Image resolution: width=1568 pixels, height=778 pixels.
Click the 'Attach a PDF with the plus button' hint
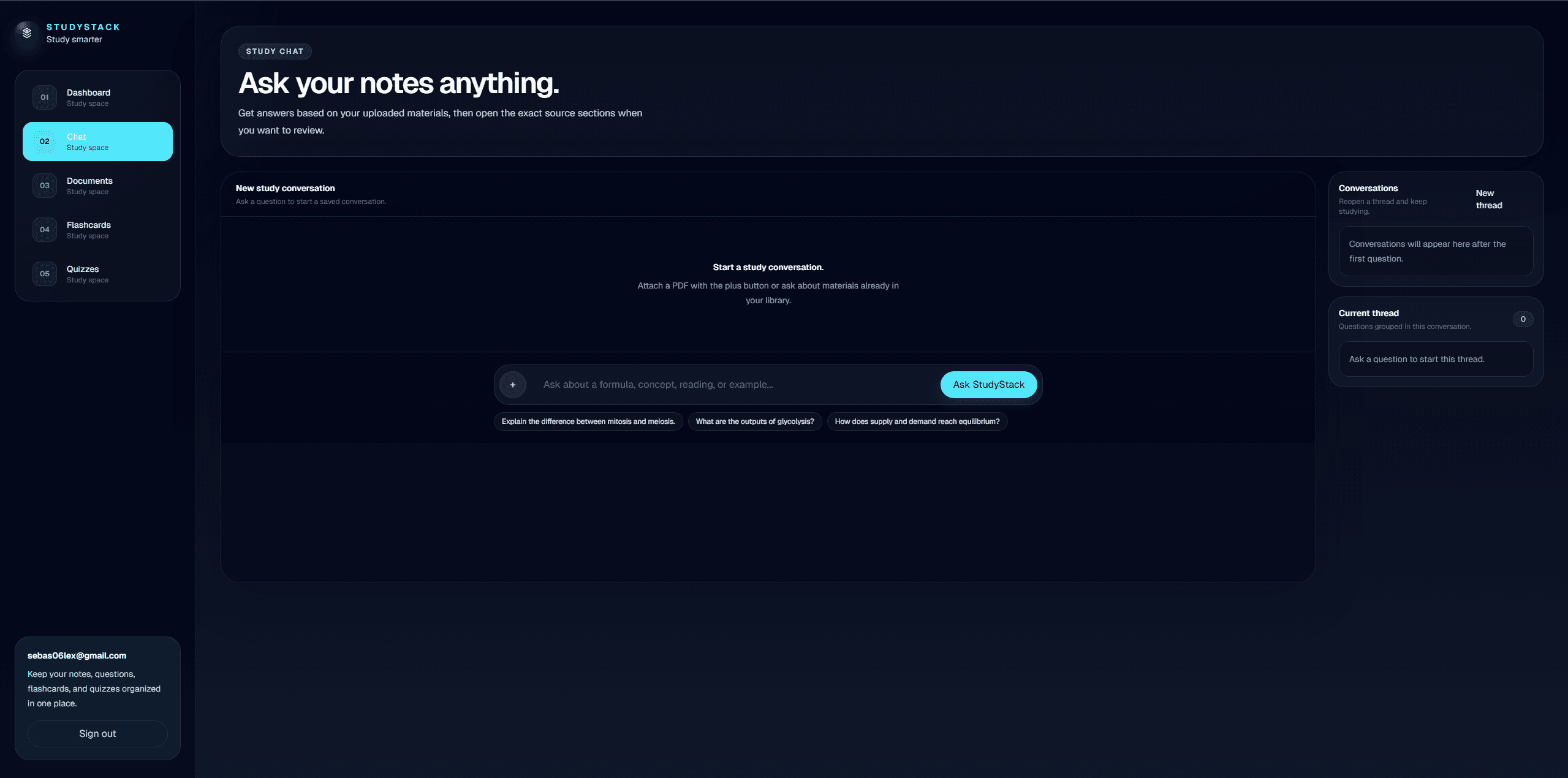(x=768, y=293)
